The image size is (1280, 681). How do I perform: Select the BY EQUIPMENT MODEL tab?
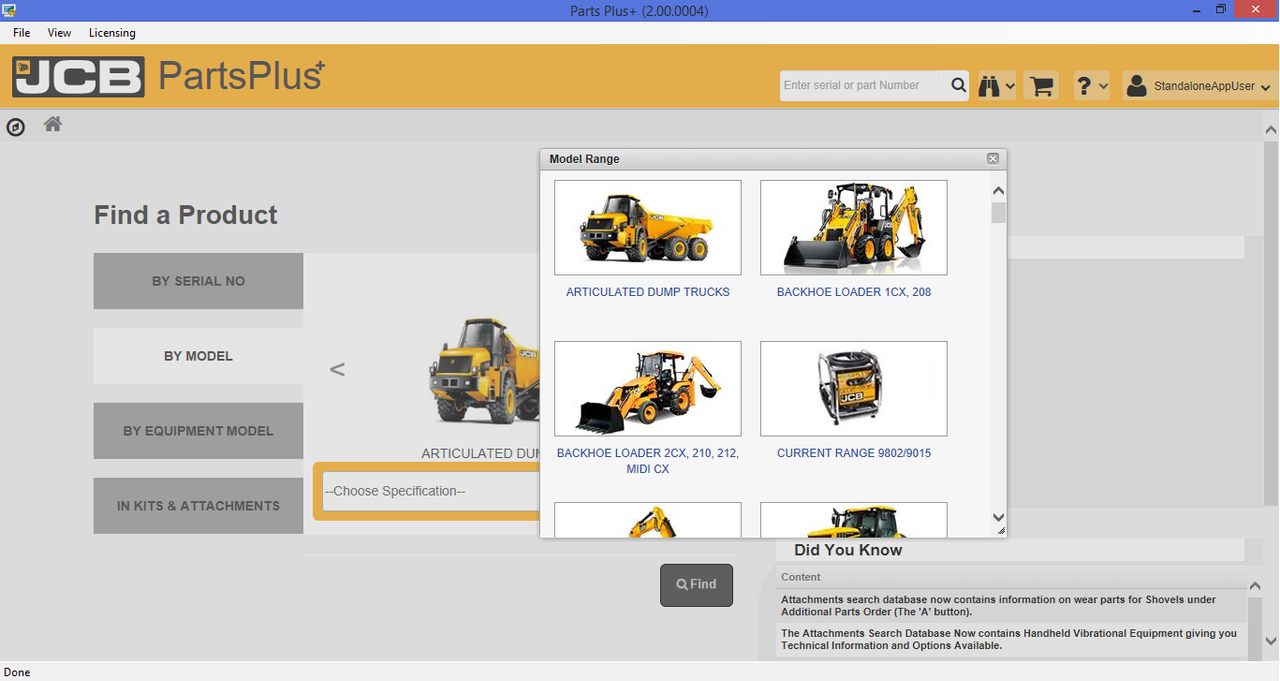tap(198, 431)
